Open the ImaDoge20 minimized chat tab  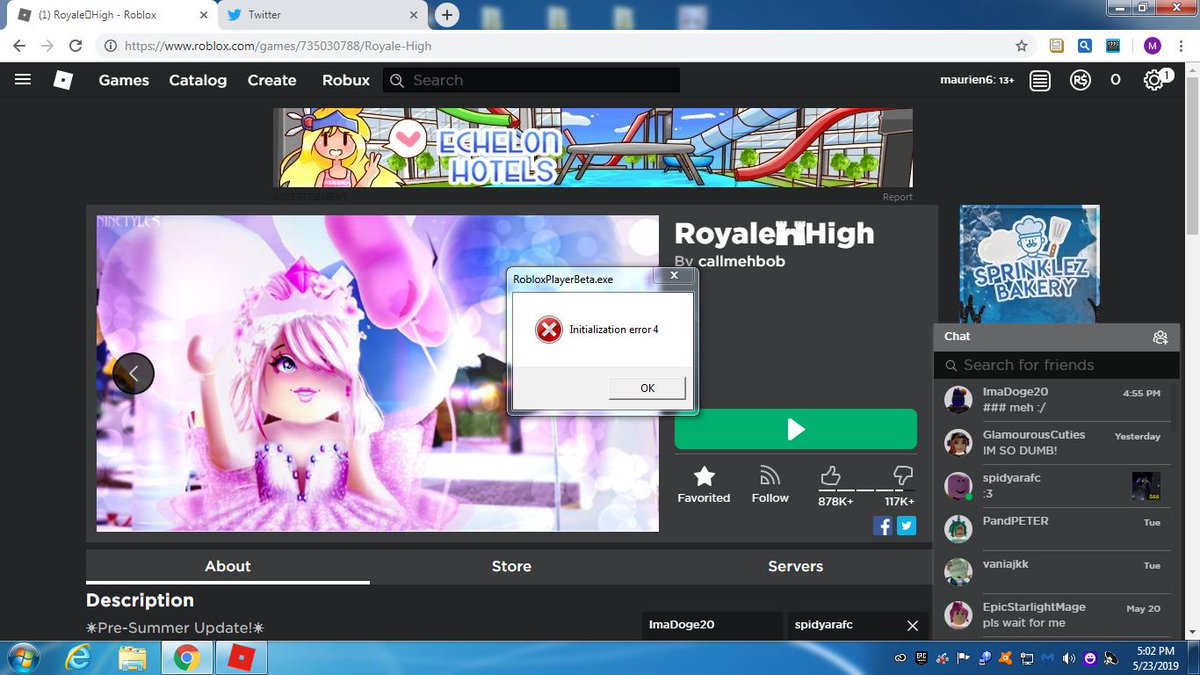pos(710,625)
